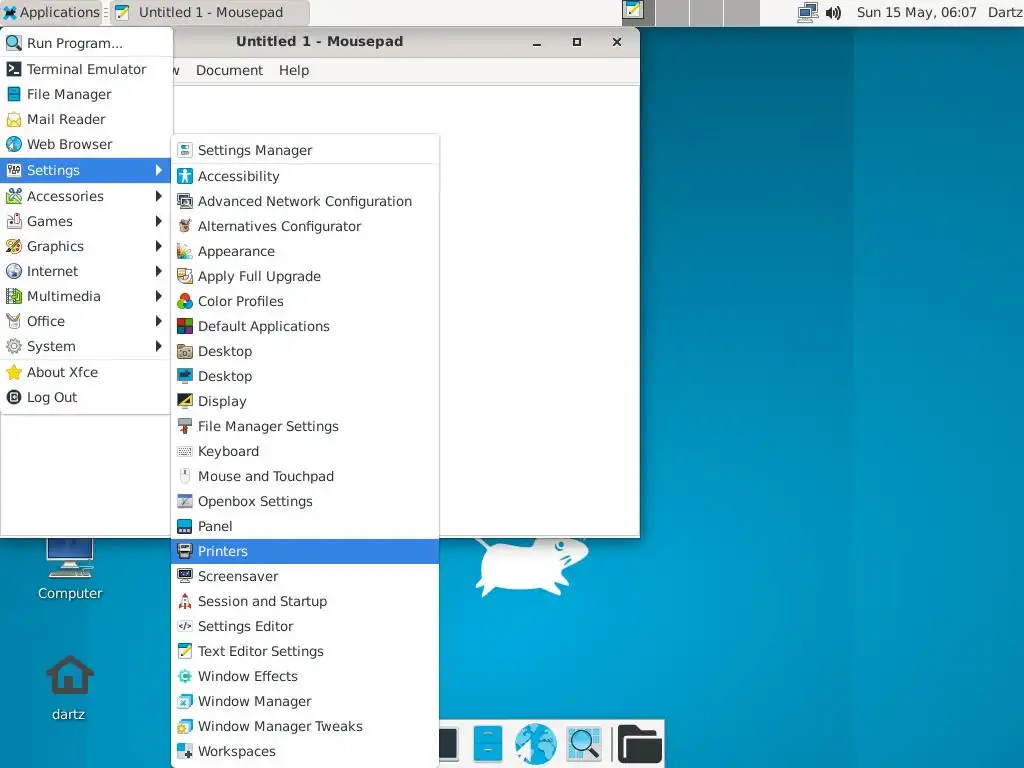Launch web browser globe in bottom dock
Screen dimensions: 1024x768
pyautogui.click(x=536, y=744)
